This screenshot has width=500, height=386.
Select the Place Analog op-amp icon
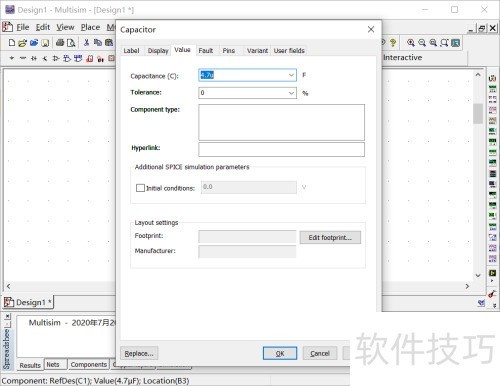click(x=56, y=58)
